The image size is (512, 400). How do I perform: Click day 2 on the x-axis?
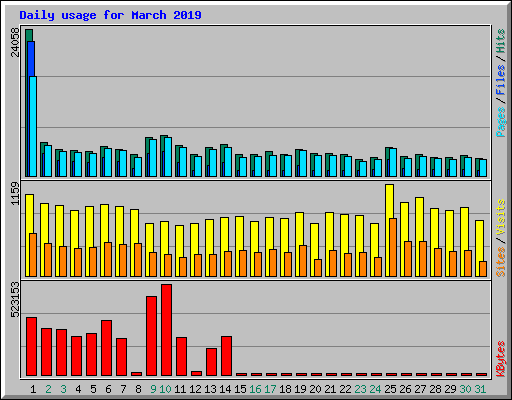(x=48, y=389)
